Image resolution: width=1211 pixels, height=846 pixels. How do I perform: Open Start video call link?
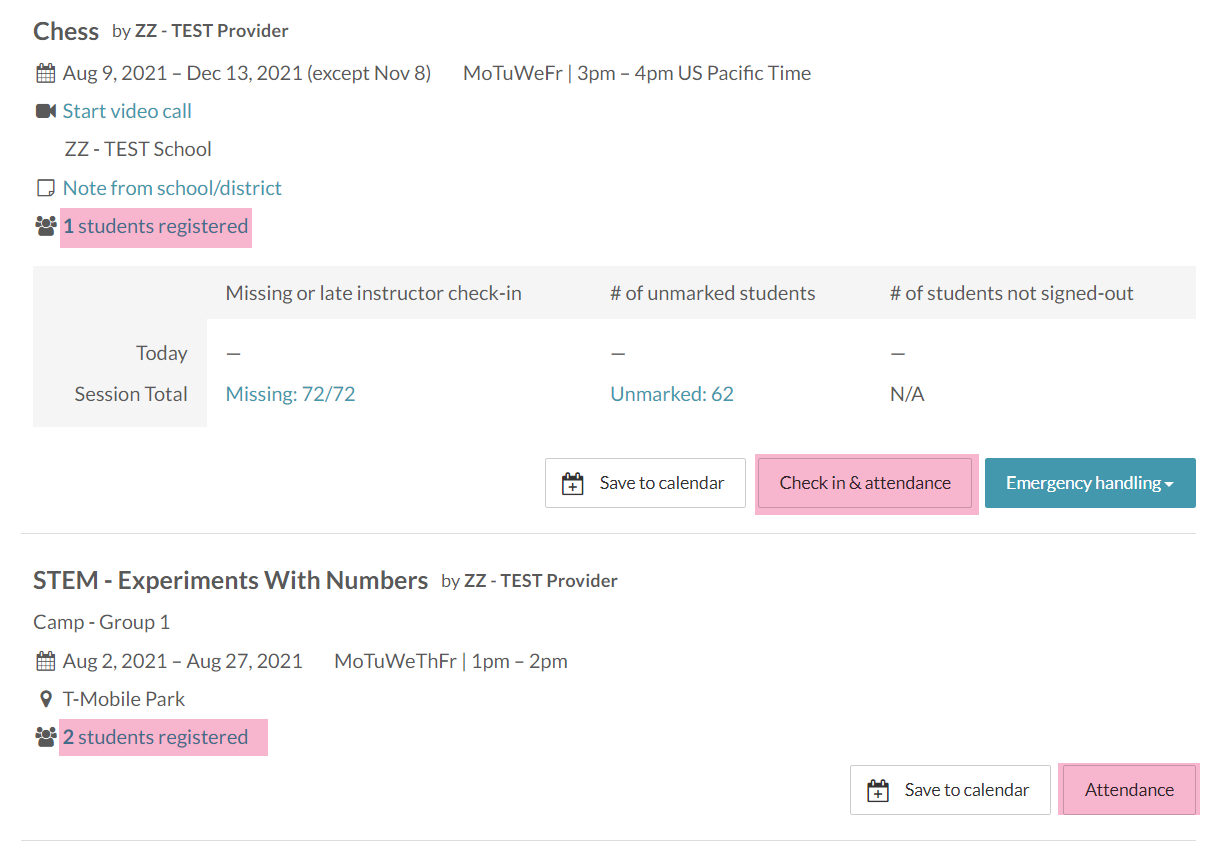click(127, 111)
